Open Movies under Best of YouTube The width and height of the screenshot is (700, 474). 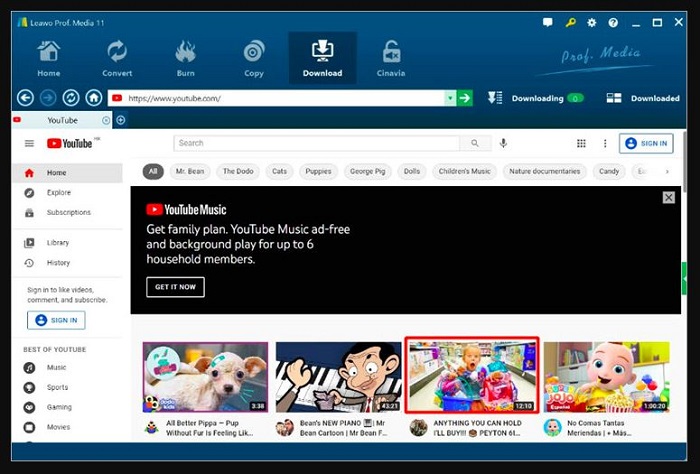pyautogui.click(x=67, y=427)
